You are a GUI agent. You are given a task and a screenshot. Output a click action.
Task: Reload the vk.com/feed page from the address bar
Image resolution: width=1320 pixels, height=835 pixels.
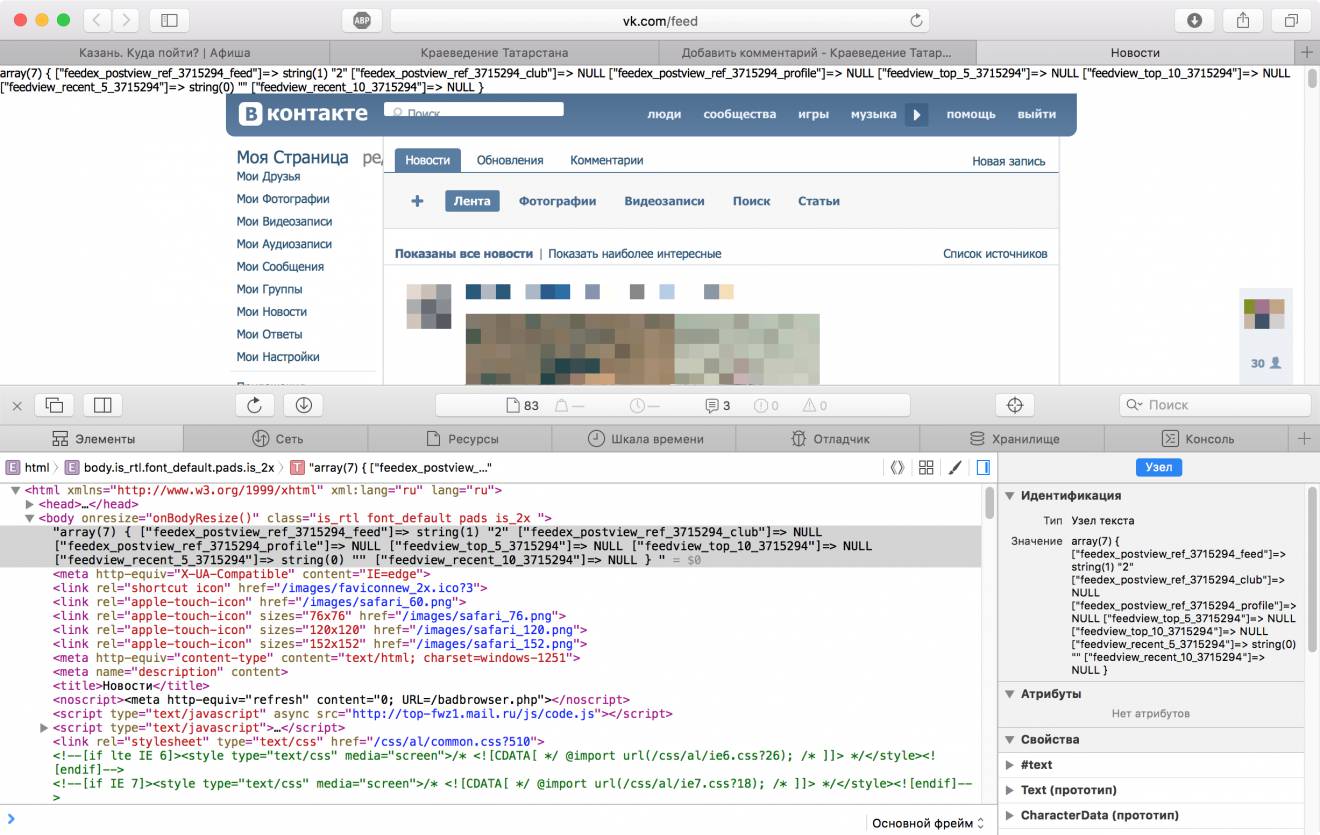click(915, 20)
